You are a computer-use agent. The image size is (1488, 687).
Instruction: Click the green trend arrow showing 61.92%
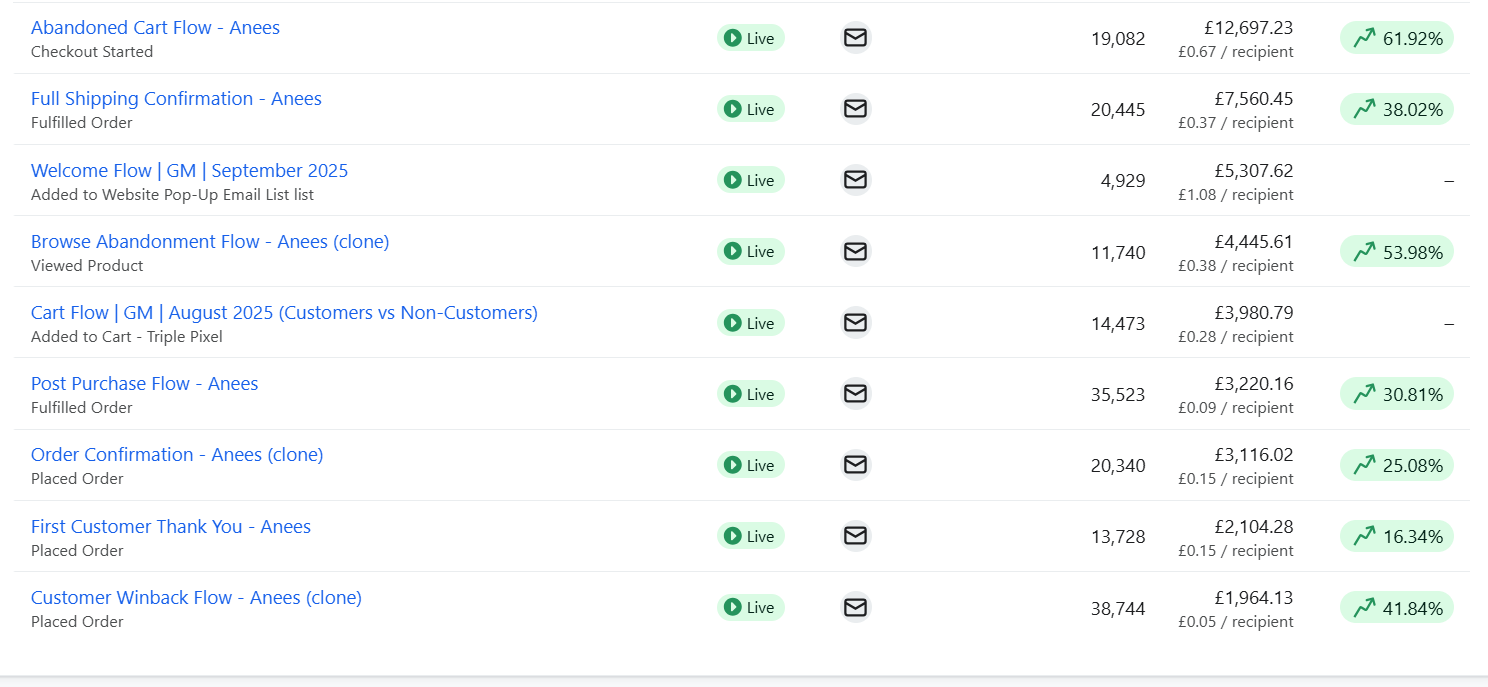pyautogui.click(x=1396, y=37)
